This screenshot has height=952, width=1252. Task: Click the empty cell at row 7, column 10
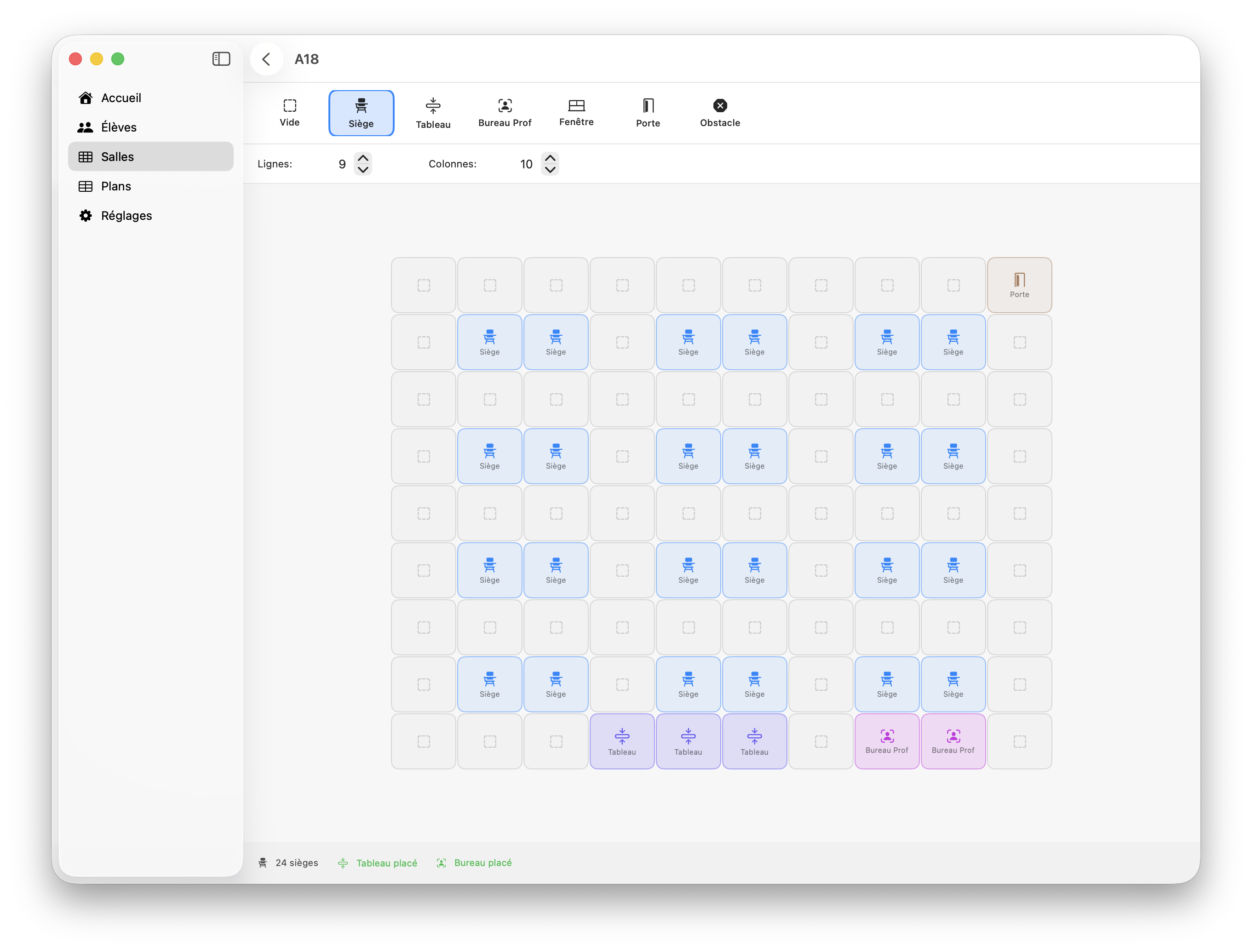[1019, 627]
